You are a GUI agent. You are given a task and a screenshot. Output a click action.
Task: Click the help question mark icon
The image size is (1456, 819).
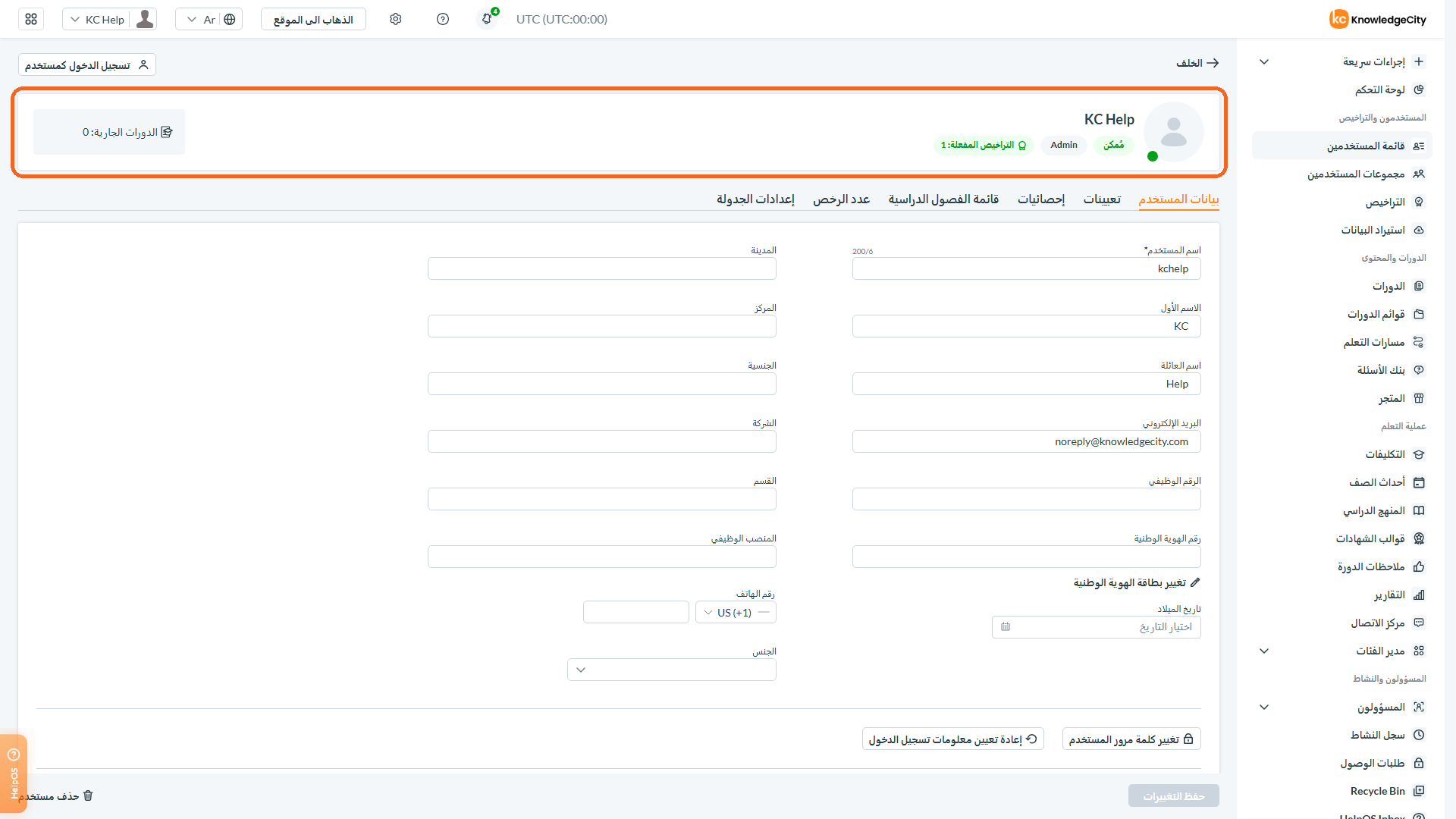tap(443, 19)
